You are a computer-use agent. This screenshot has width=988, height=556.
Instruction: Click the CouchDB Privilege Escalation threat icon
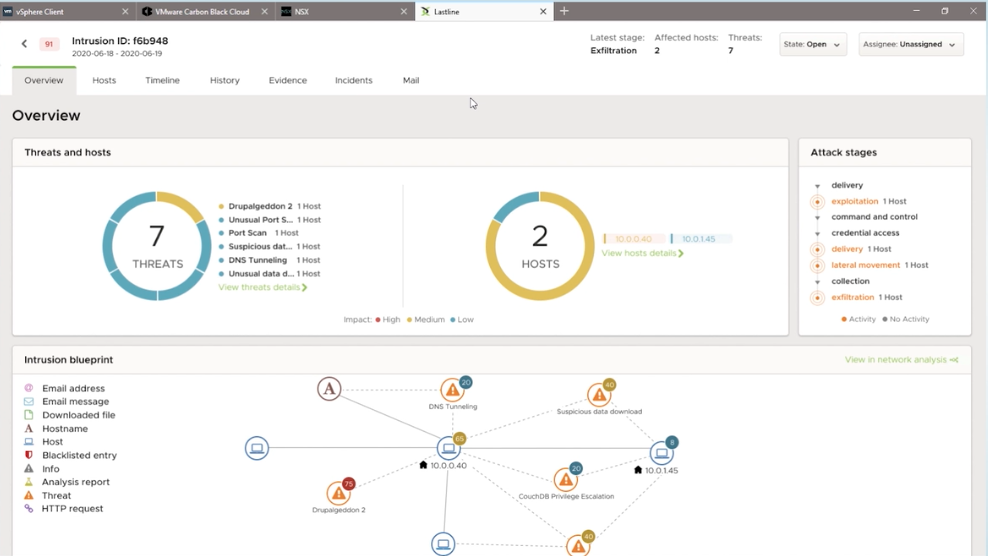tap(565, 480)
